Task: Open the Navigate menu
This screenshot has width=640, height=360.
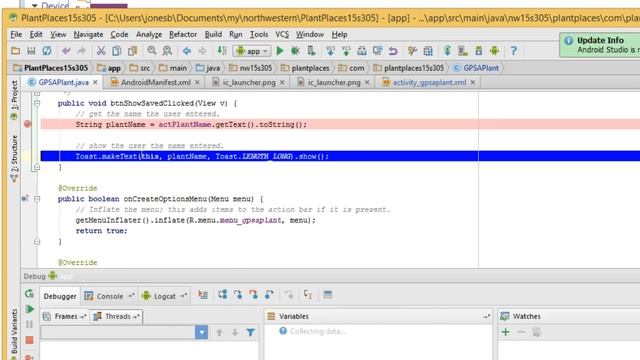Action: [88, 35]
